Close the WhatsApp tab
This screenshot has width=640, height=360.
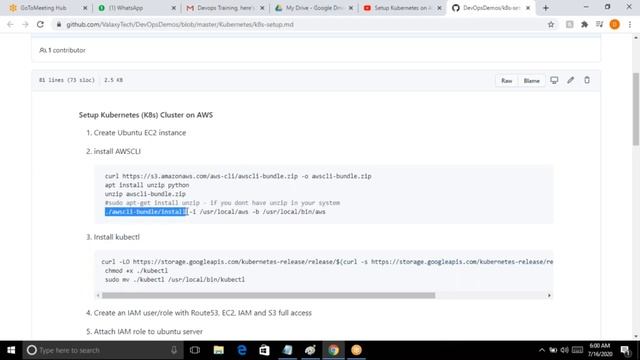click(173, 8)
